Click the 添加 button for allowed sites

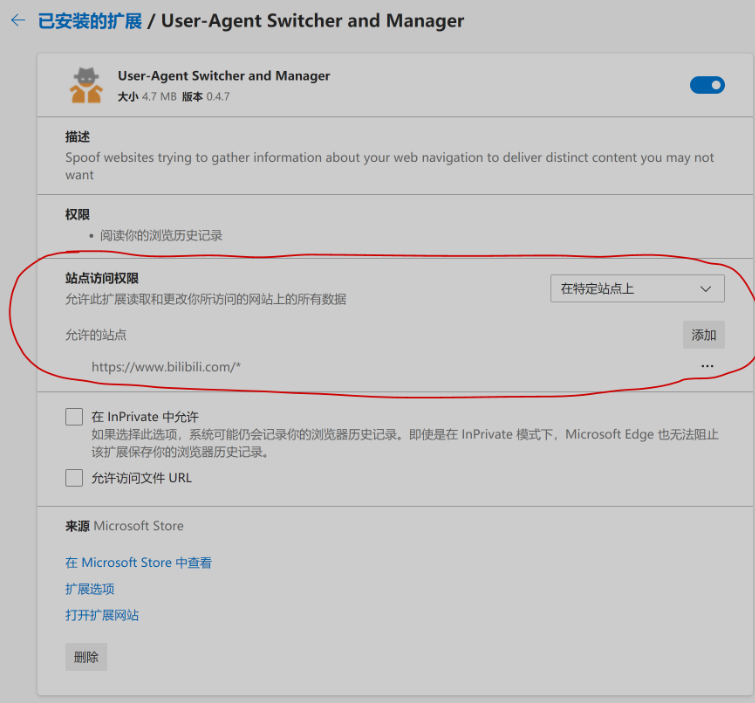point(703,335)
